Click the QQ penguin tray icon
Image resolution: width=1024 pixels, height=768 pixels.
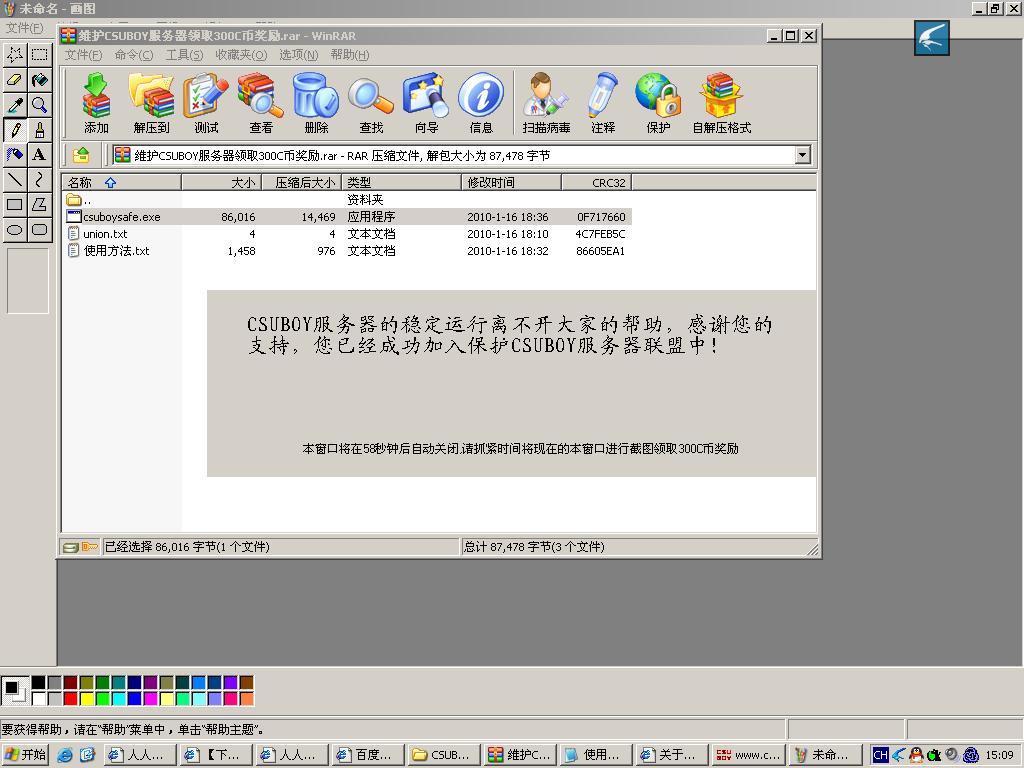(x=916, y=755)
